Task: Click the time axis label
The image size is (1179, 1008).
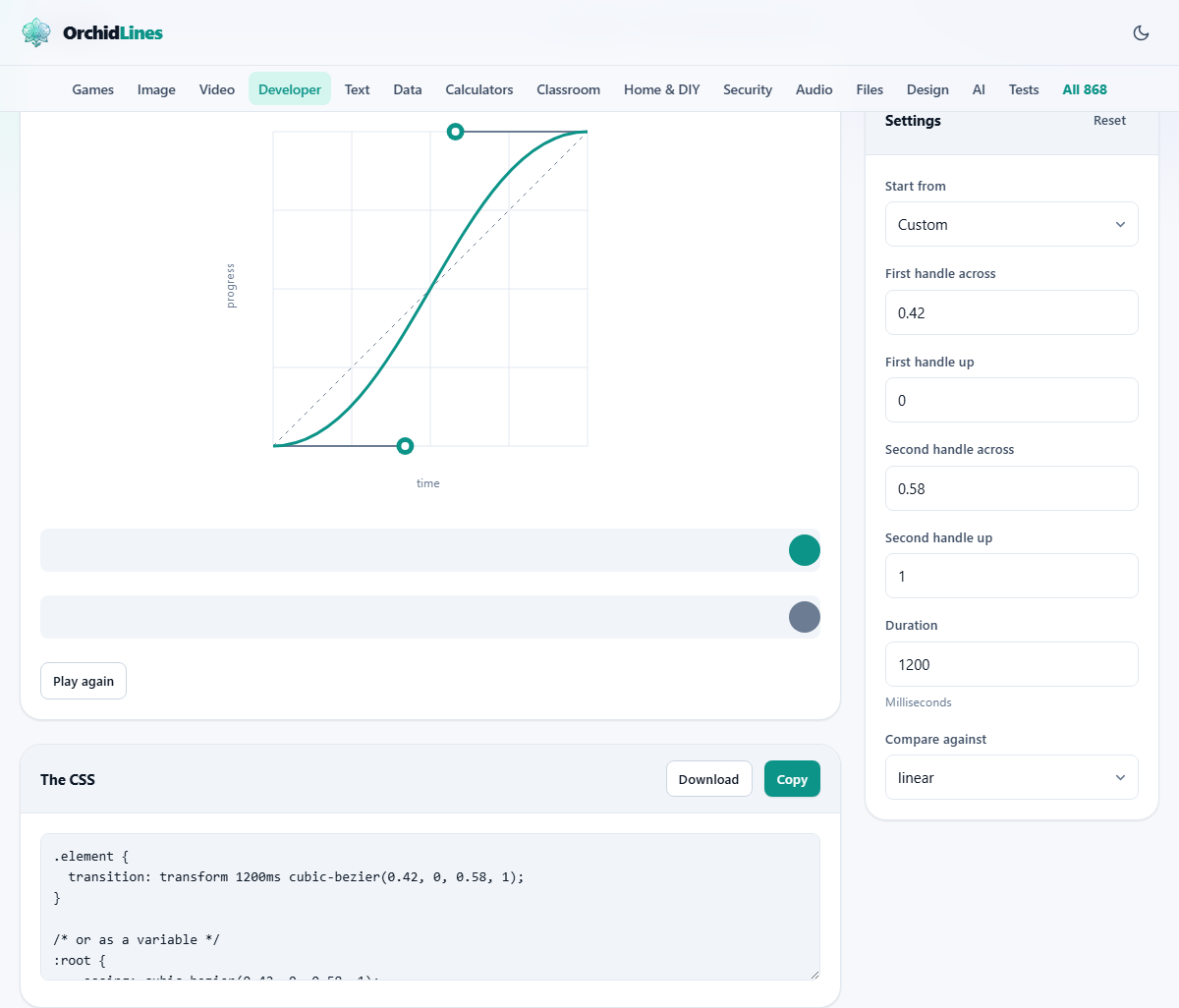Action: point(428,483)
